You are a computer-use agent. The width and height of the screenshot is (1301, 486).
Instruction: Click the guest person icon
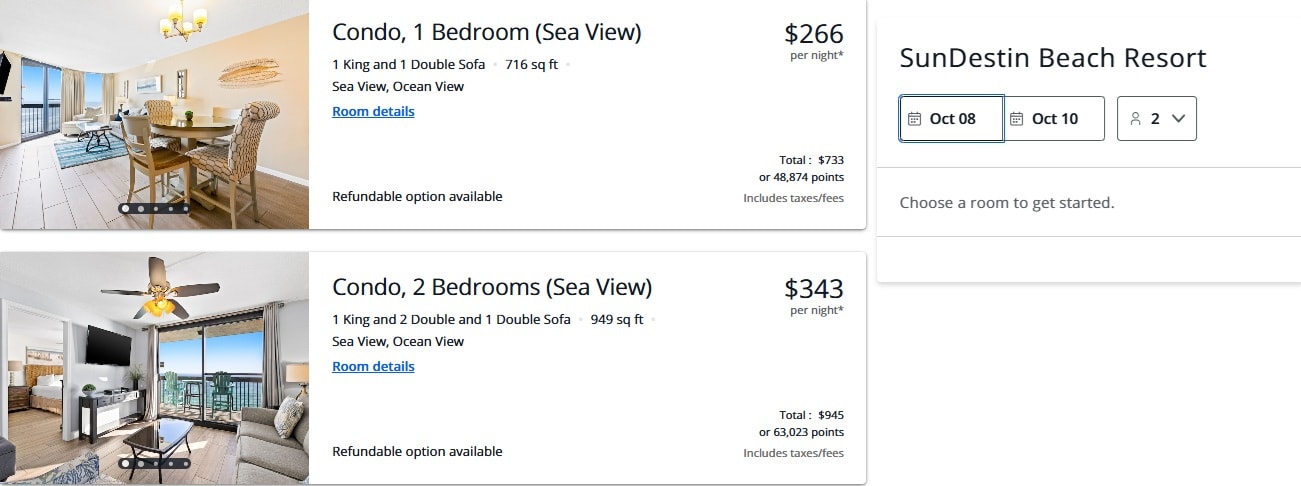(1135, 119)
